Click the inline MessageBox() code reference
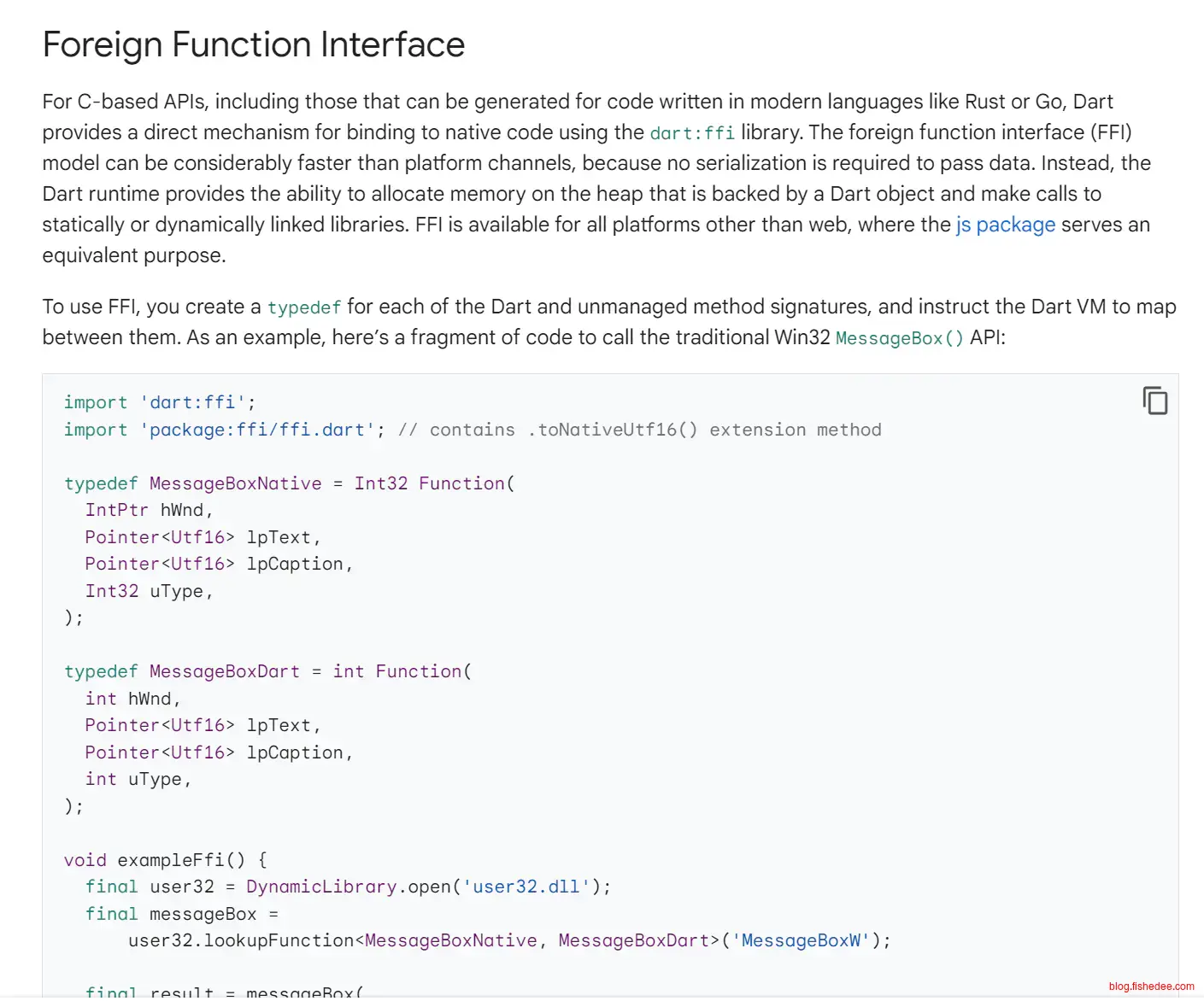 tap(899, 338)
